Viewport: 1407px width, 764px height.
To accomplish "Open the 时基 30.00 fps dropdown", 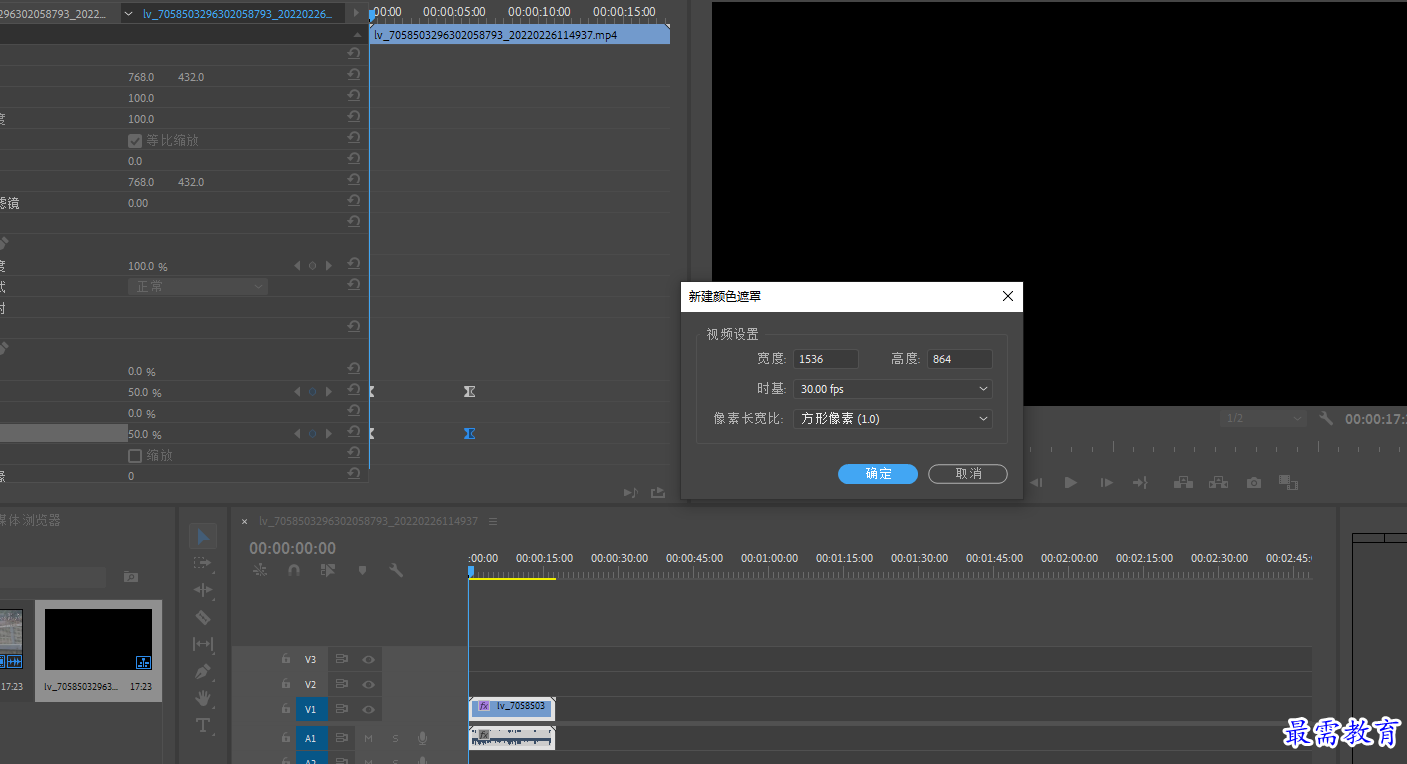I will 893,389.
